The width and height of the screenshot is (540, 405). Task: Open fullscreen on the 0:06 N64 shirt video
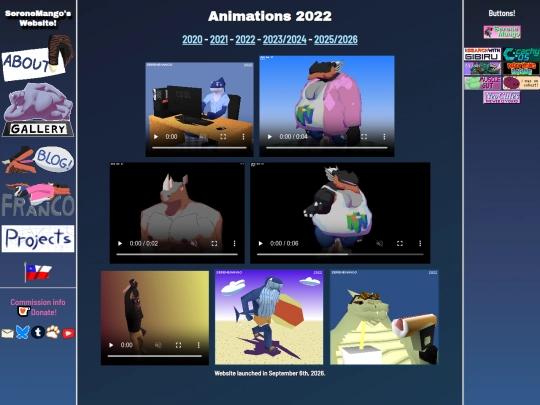(400, 243)
